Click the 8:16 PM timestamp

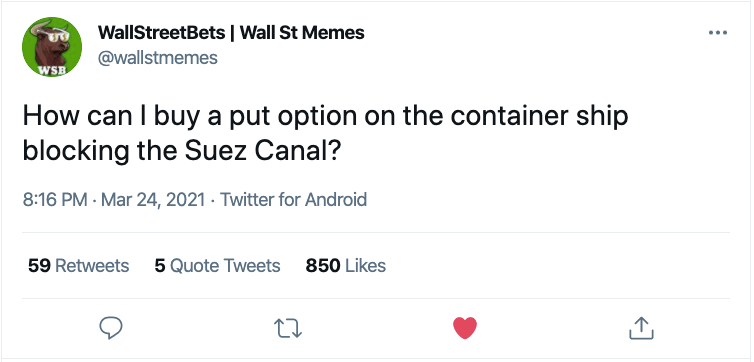pos(55,199)
